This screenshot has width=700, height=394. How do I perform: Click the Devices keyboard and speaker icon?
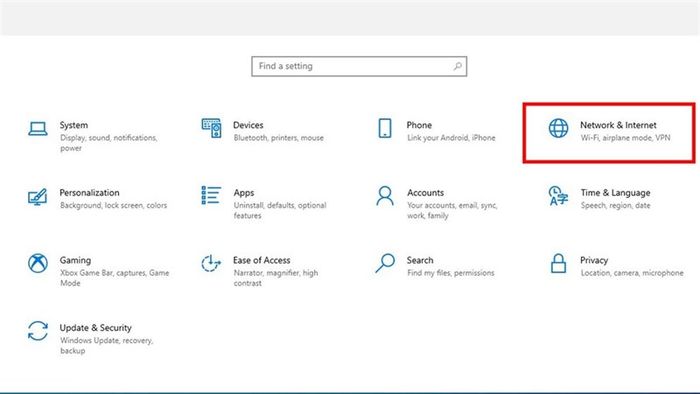click(x=211, y=128)
